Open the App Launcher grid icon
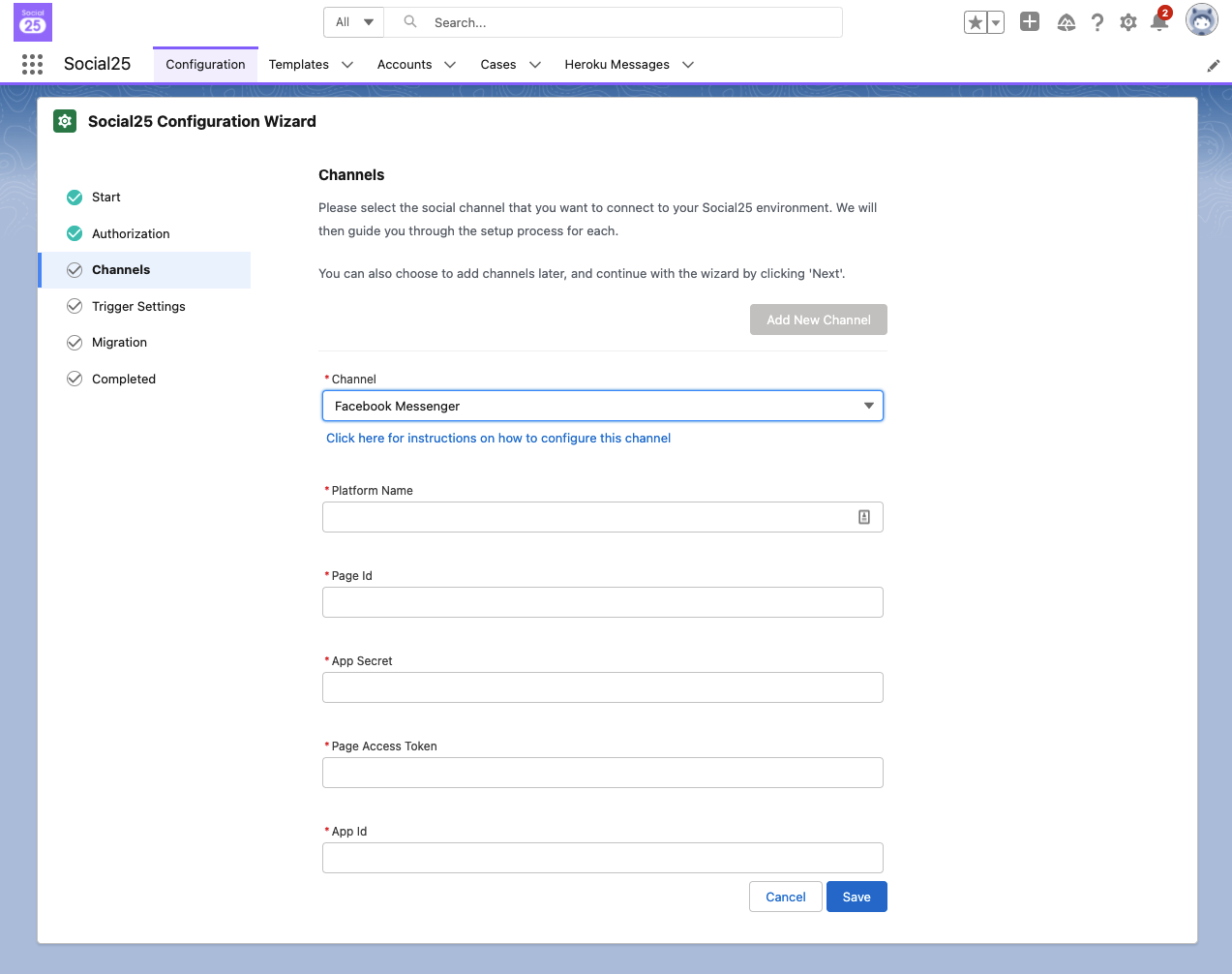The image size is (1232, 974). pyautogui.click(x=32, y=64)
